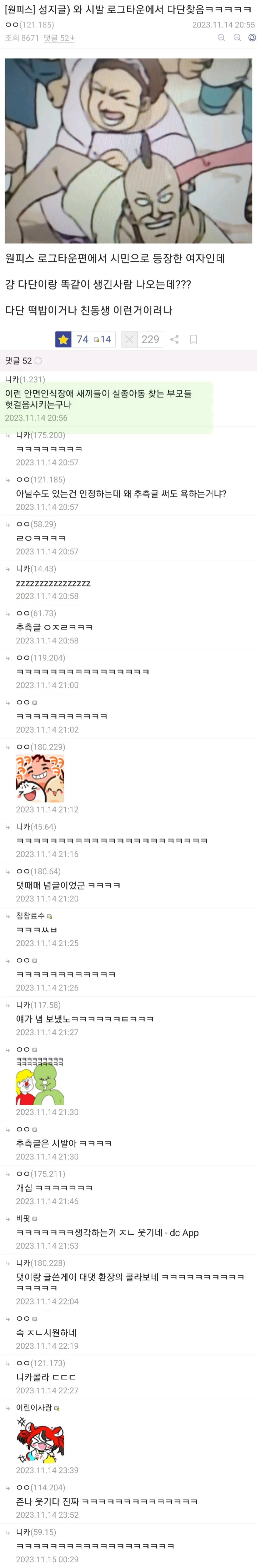Screen dimensions: 257x1568
Task: Downvote post using the X icon
Action: coord(129,339)
